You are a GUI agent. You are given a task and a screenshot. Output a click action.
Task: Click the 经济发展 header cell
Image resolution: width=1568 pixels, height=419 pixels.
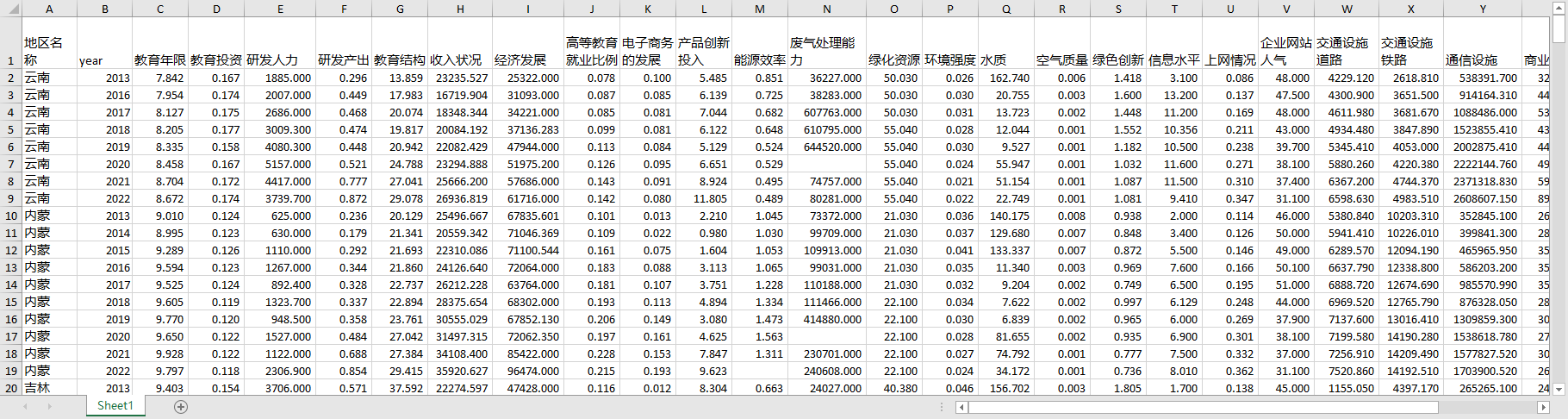click(x=528, y=43)
